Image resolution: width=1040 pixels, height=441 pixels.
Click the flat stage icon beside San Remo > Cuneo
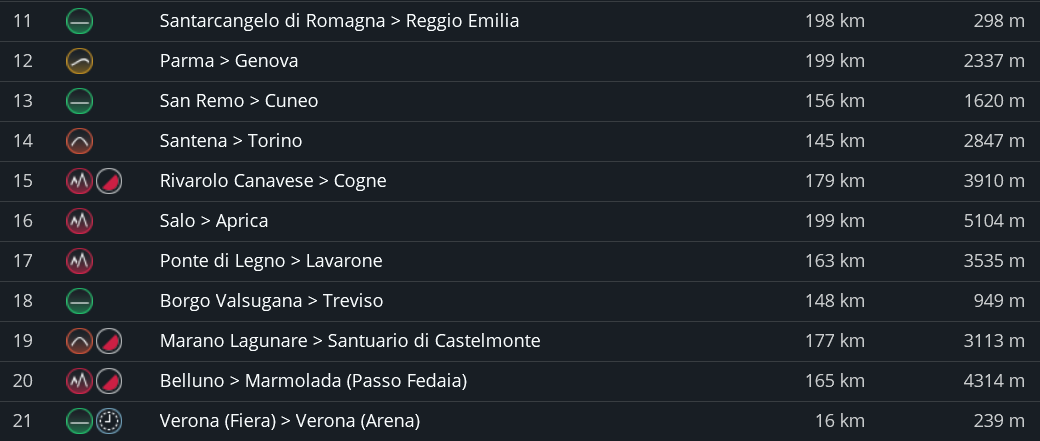(80, 101)
